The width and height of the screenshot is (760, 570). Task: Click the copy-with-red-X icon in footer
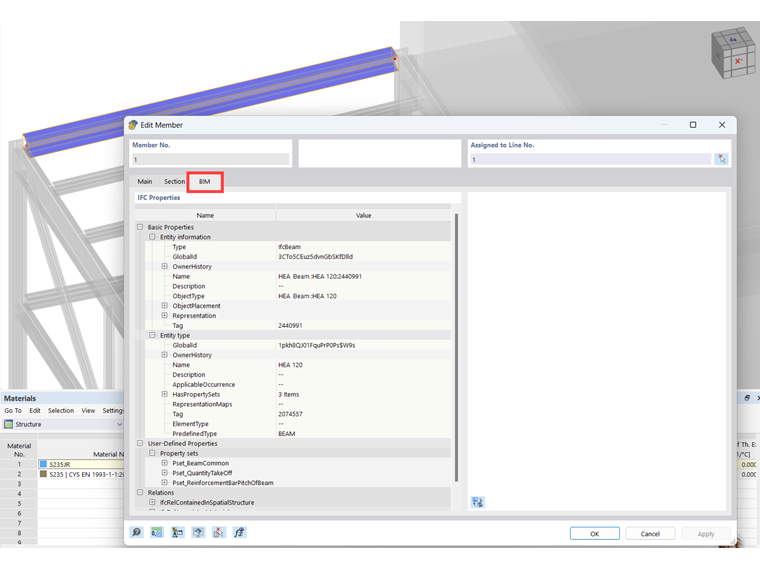tap(219, 532)
